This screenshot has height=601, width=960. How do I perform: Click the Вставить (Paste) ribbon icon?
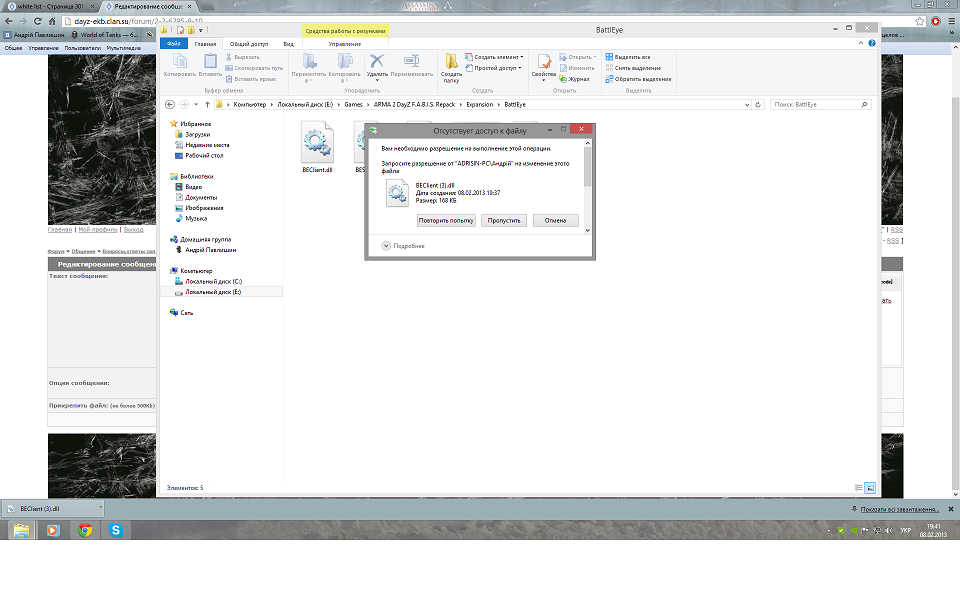210,64
